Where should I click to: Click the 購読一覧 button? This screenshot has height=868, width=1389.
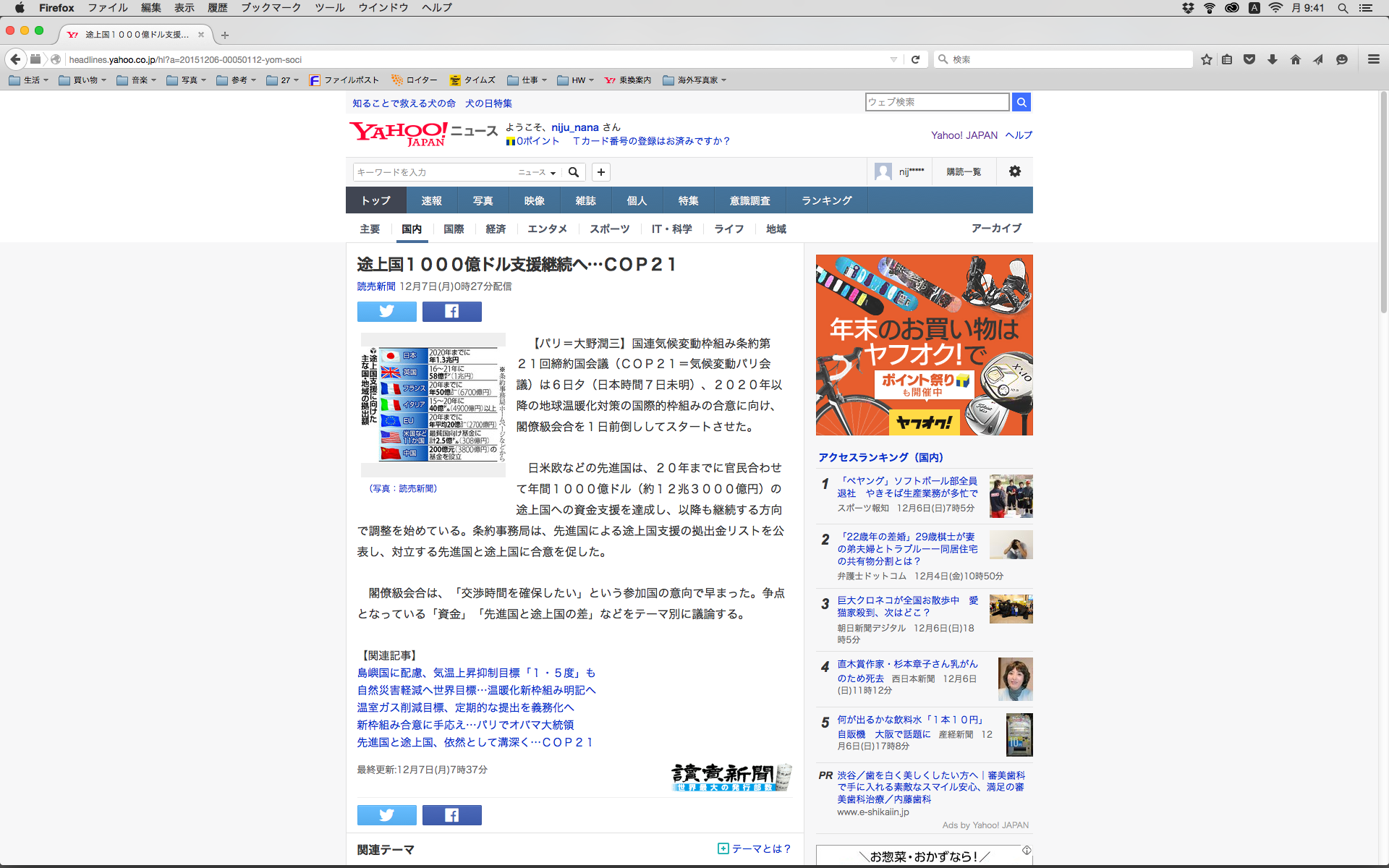[964, 171]
